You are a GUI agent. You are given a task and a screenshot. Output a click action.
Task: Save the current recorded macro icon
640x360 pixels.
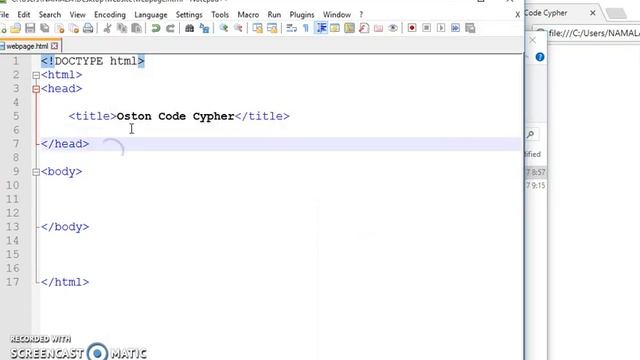470,28
